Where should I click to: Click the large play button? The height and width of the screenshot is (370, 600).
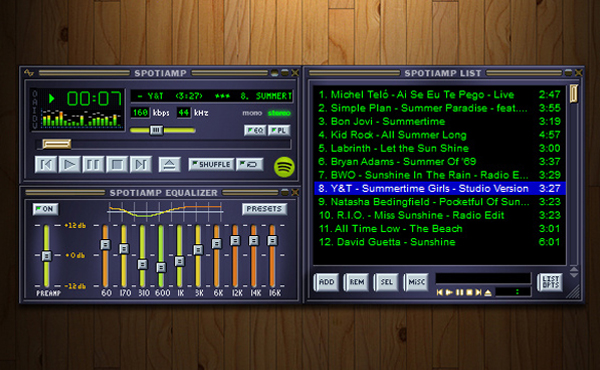coord(69,165)
